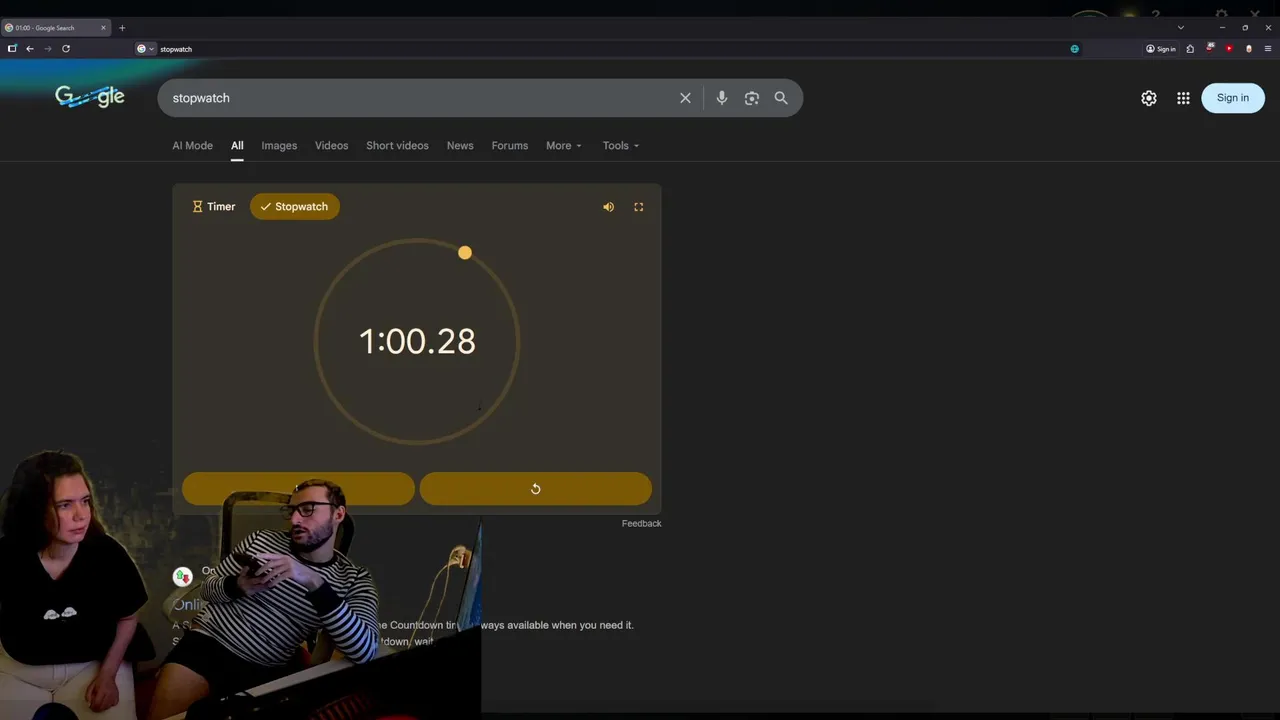1280x720 pixels.
Task: Click the Feedback link below the stopwatch
Action: (x=641, y=524)
